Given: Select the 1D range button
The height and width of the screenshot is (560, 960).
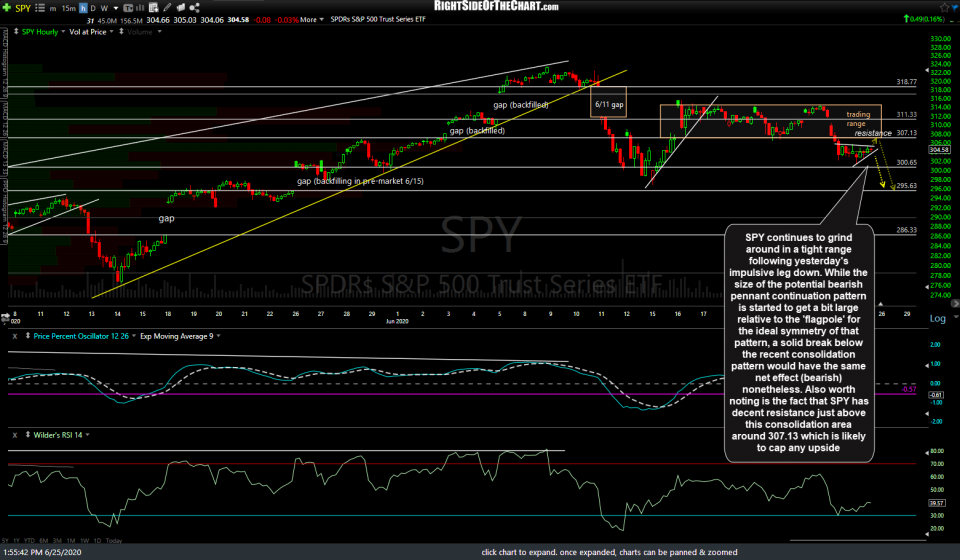Looking at the screenshot, I should pyautogui.click(x=97, y=541).
